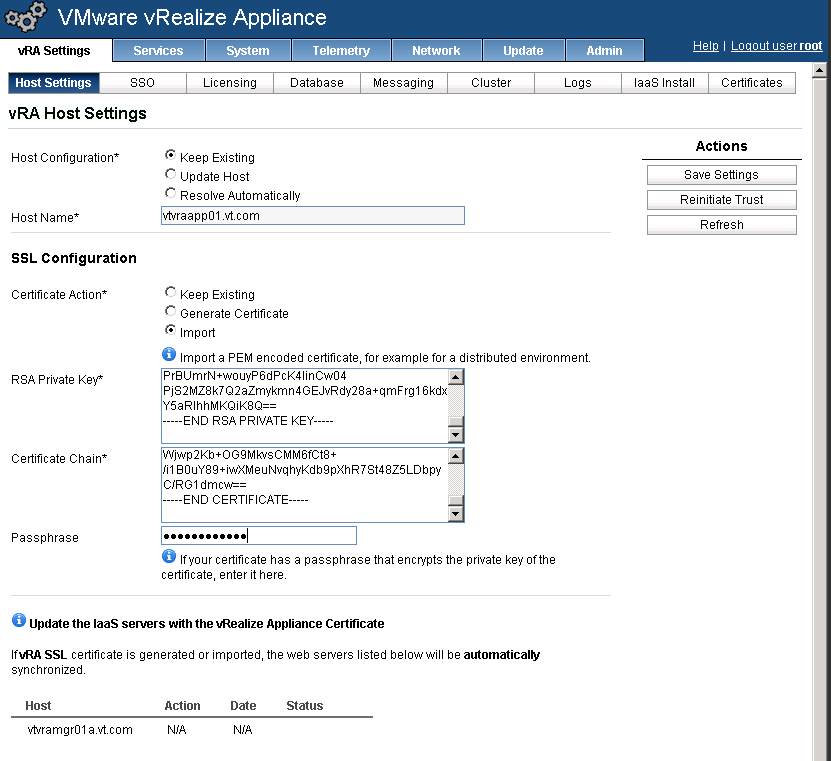831x761 pixels.
Task: Click the Refresh button
Action: [x=721, y=225]
